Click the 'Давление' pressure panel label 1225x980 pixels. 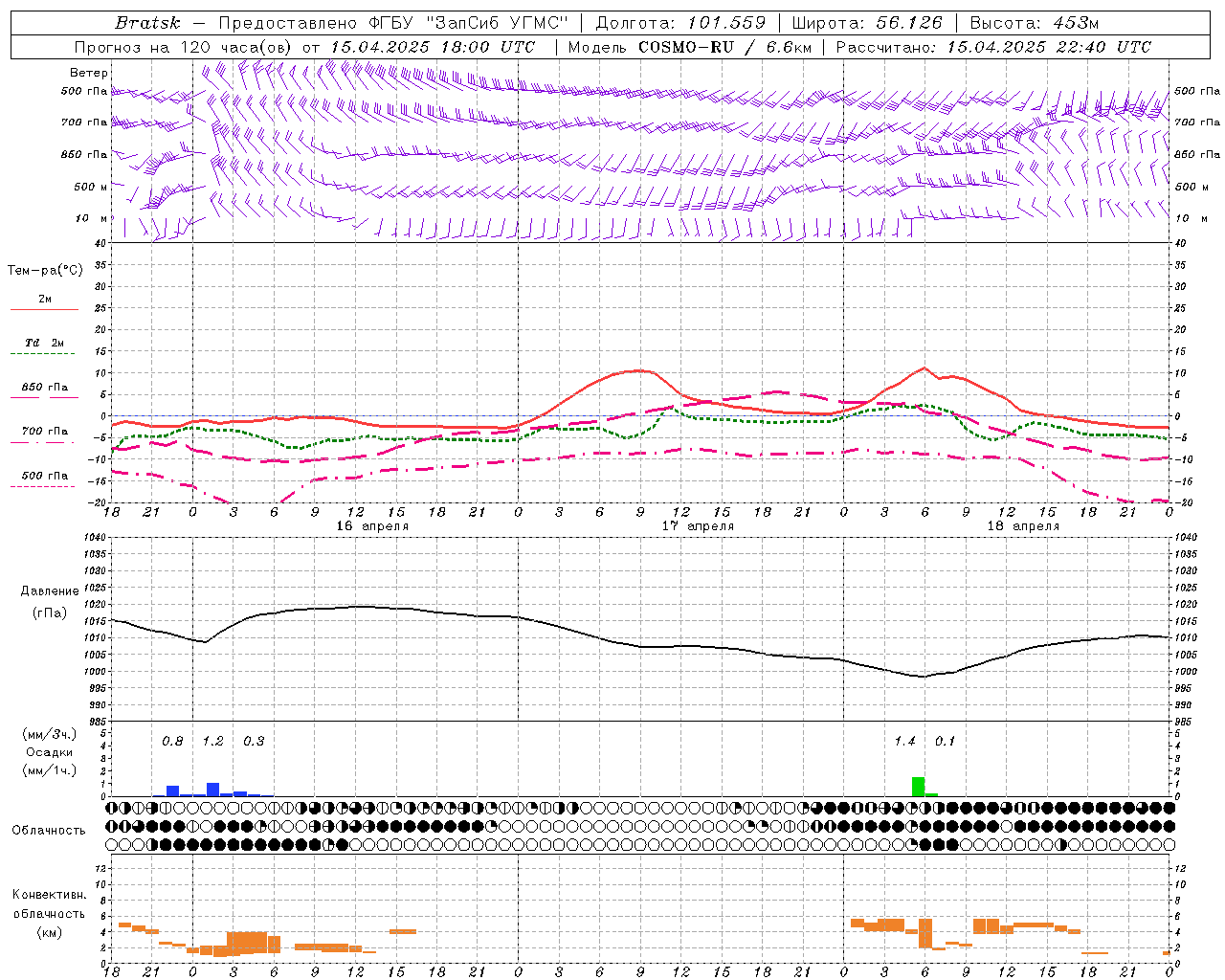coord(50,591)
